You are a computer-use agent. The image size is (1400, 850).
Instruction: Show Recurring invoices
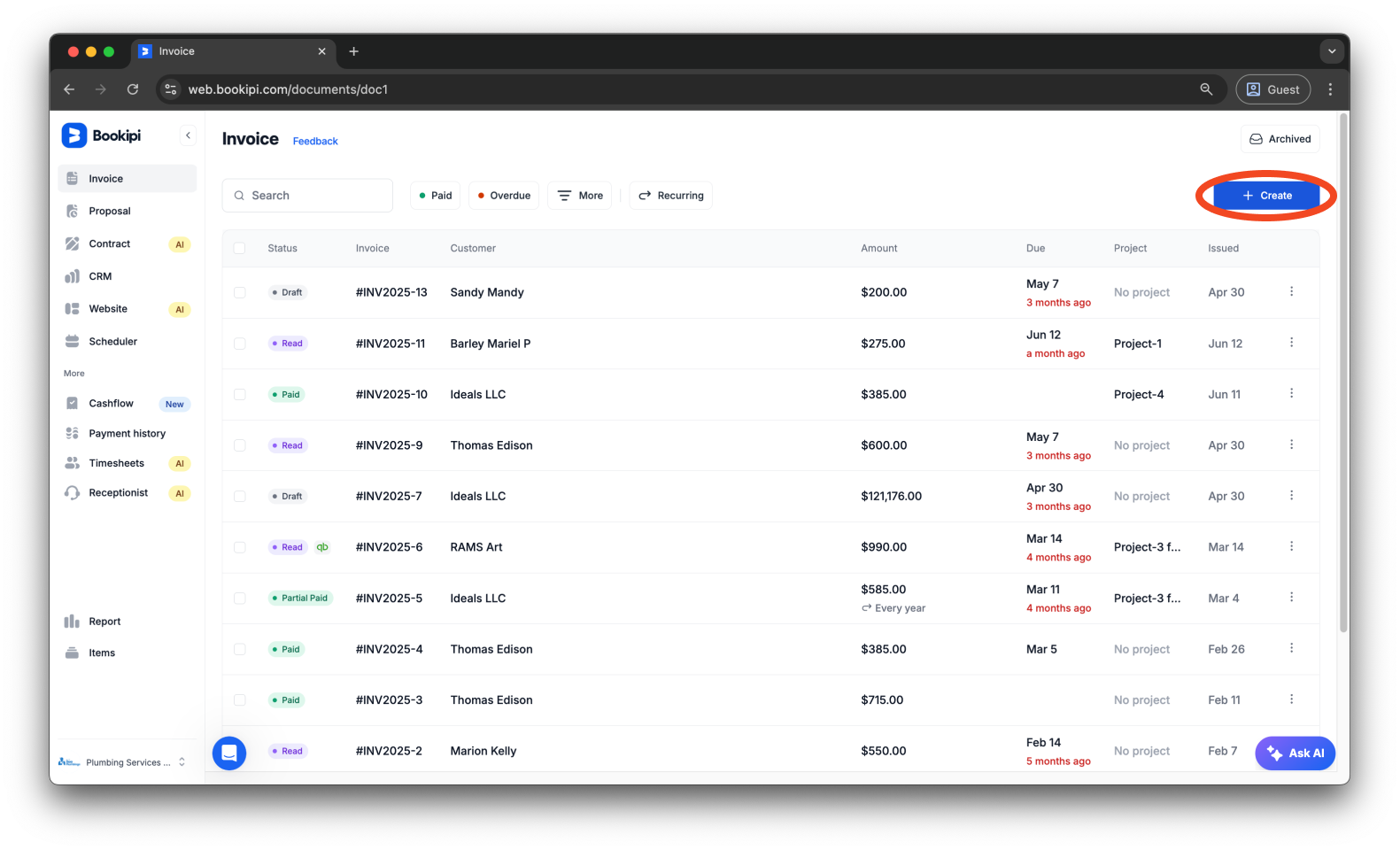(671, 196)
